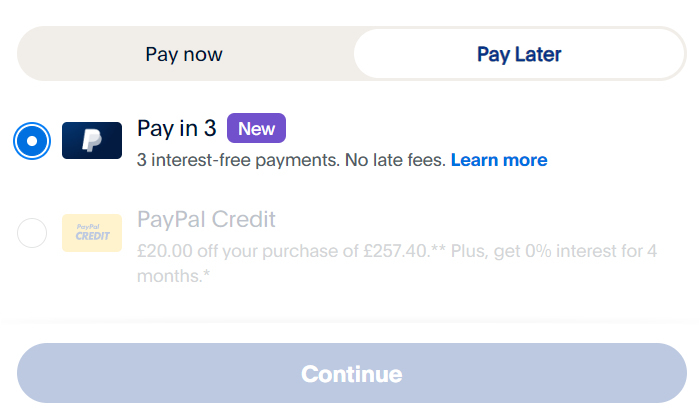The image size is (700, 420).
Task: Click the PayPal Credit option title
Action: [206, 219]
